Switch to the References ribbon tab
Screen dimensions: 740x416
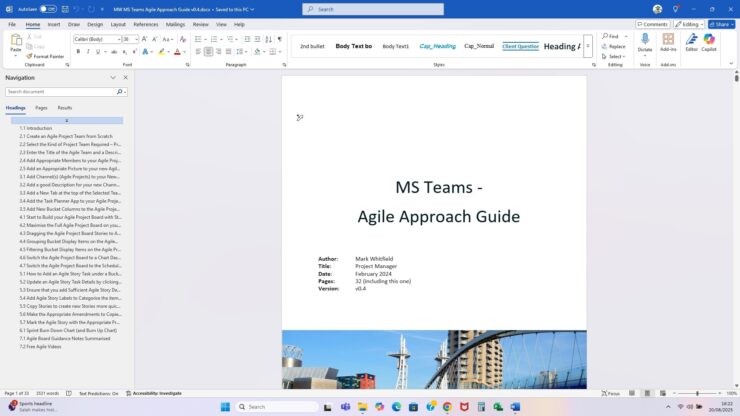click(x=146, y=24)
